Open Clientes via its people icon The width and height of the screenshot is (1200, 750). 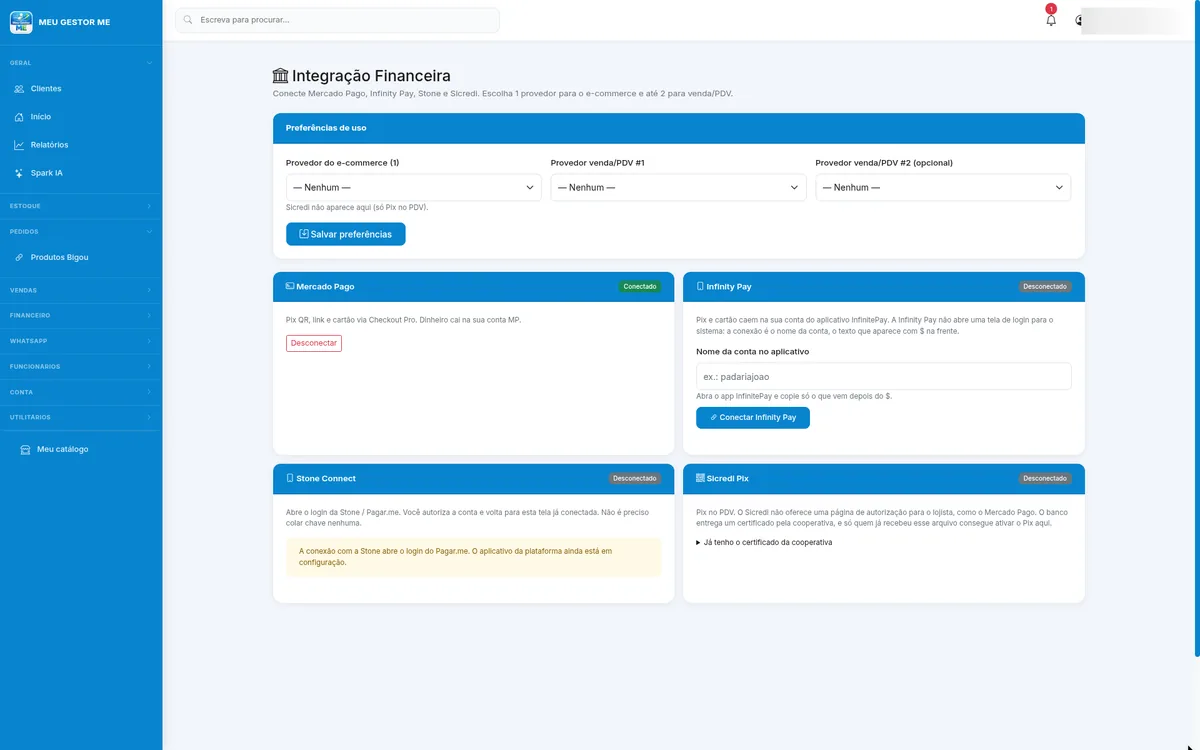(19, 89)
